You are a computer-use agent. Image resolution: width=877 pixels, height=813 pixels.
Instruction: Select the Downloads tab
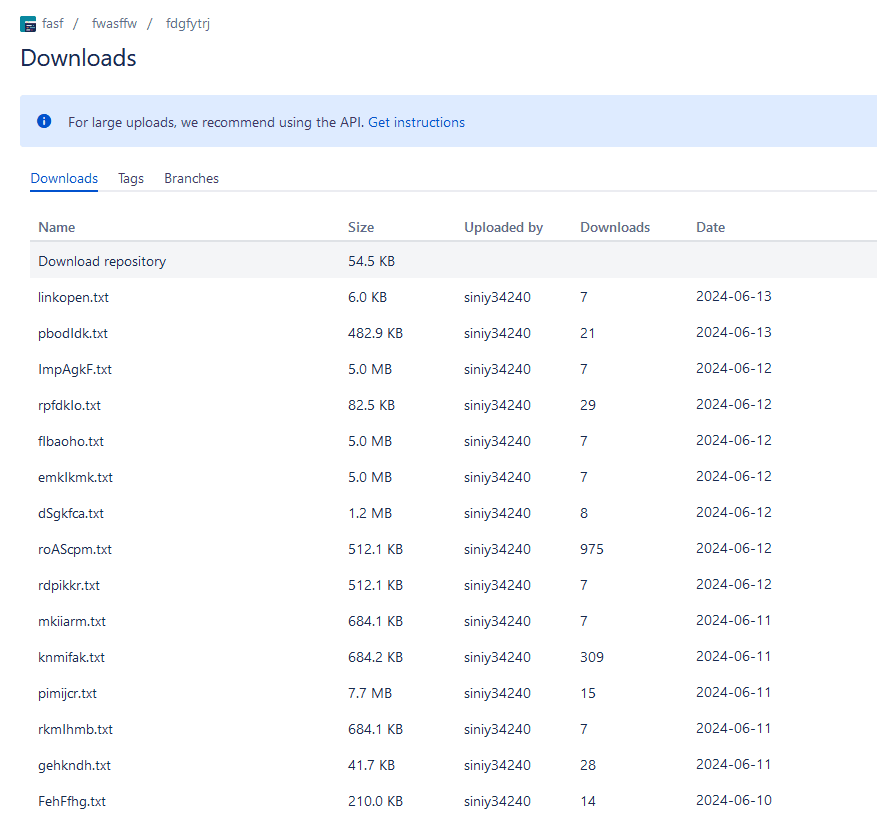64,178
